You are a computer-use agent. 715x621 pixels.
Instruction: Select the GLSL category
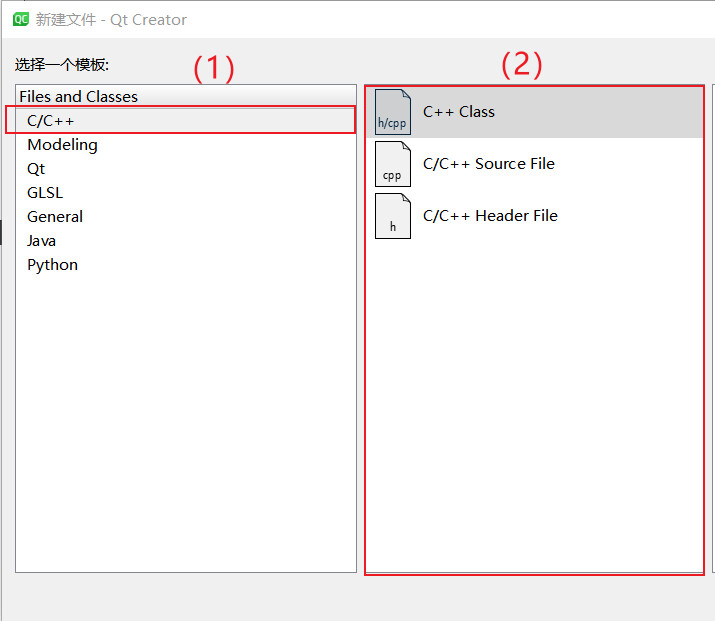click(45, 193)
